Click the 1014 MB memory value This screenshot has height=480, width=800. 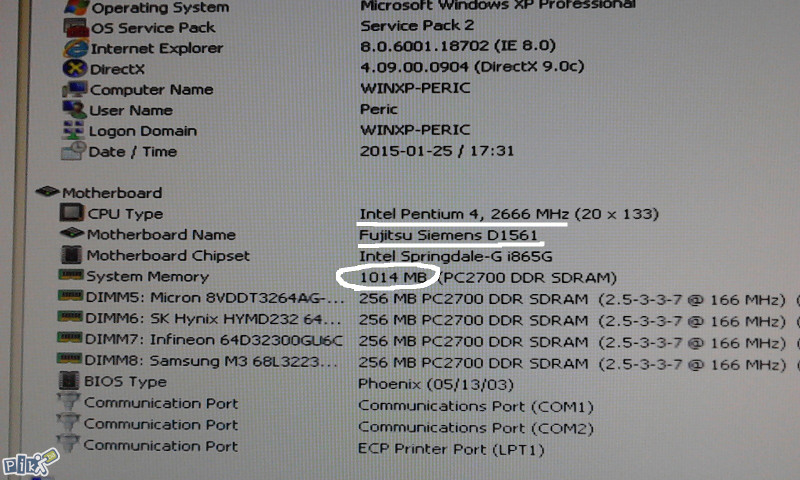pyautogui.click(x=393, y=277)
